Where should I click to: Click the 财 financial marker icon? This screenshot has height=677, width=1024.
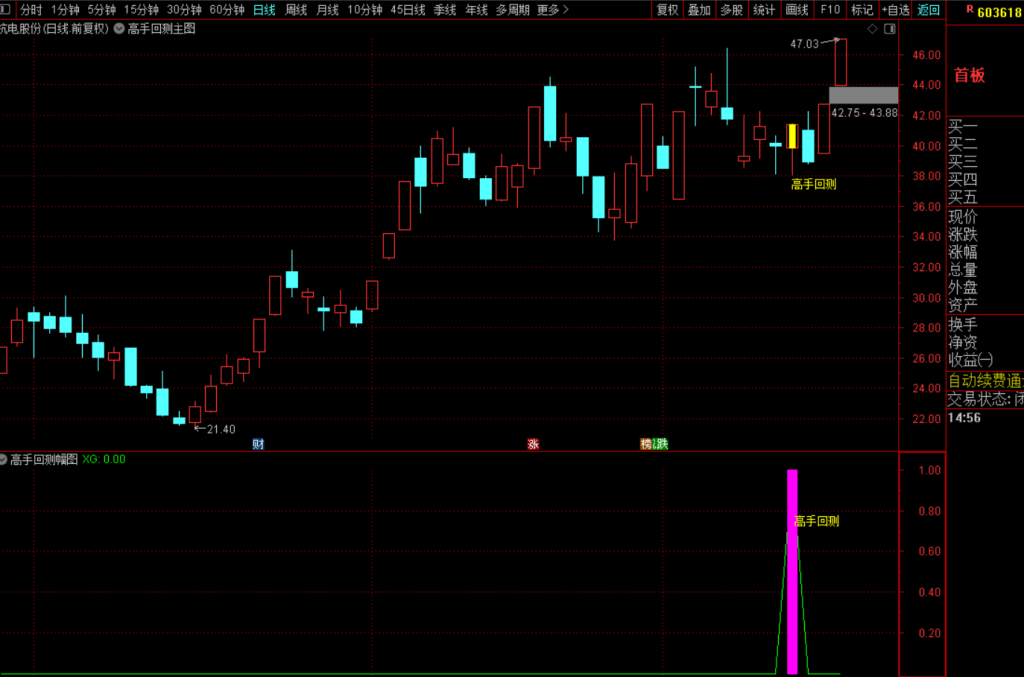258,444
